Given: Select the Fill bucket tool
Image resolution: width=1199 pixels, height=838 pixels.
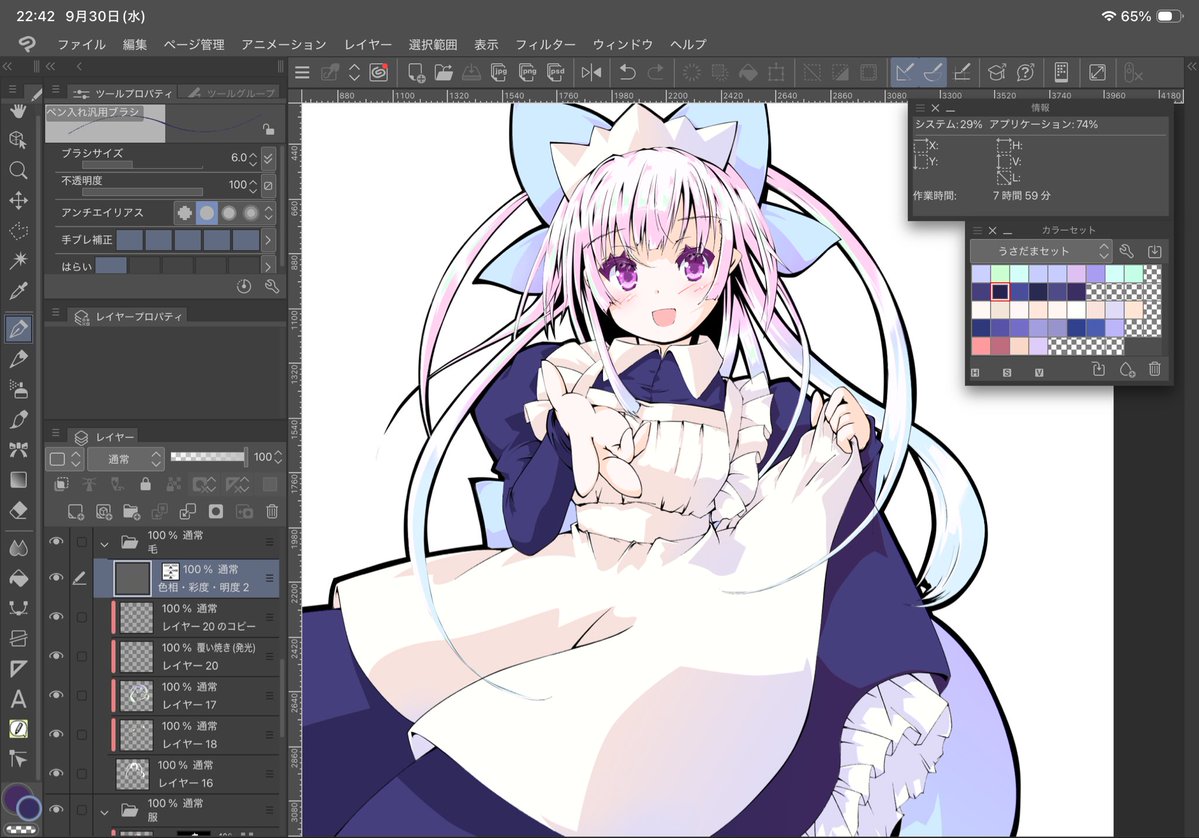Looking at the screenshot, I should [18, 579].
